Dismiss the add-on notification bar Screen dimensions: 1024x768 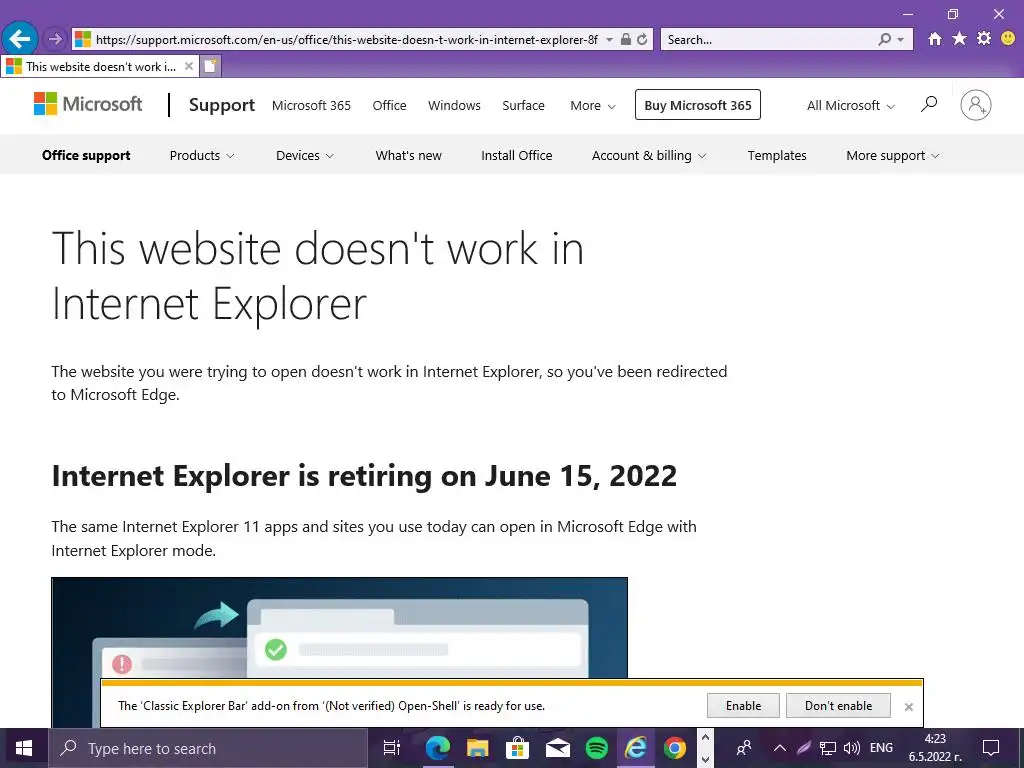point(908,707)
